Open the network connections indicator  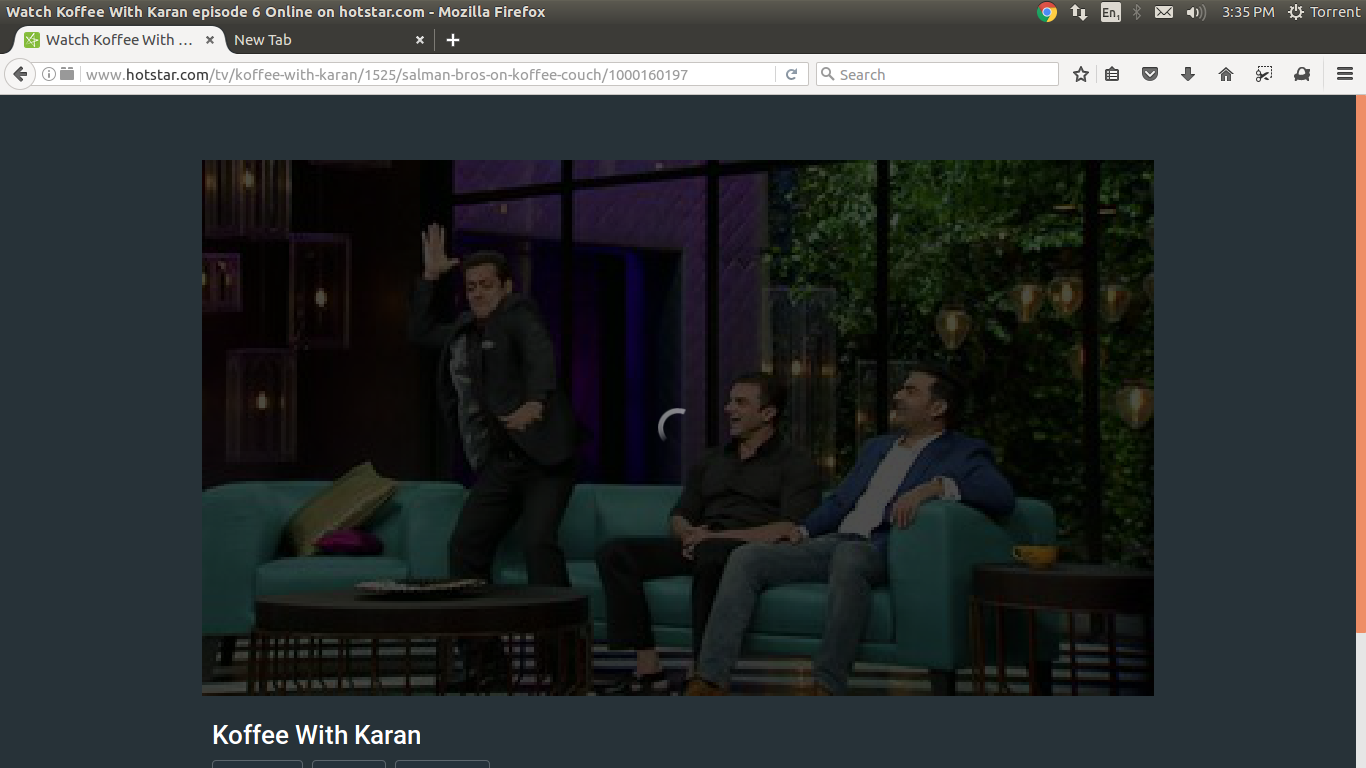[1079, 12]
